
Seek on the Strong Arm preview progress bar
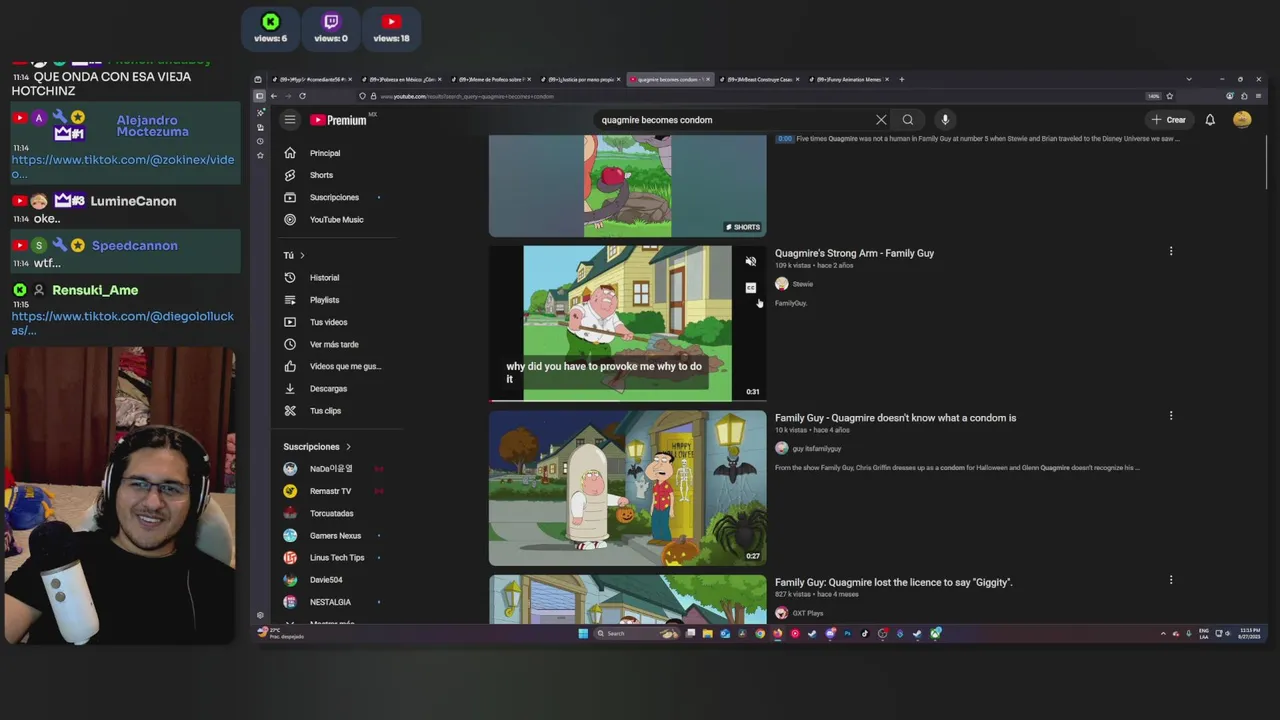pos(627,400)
